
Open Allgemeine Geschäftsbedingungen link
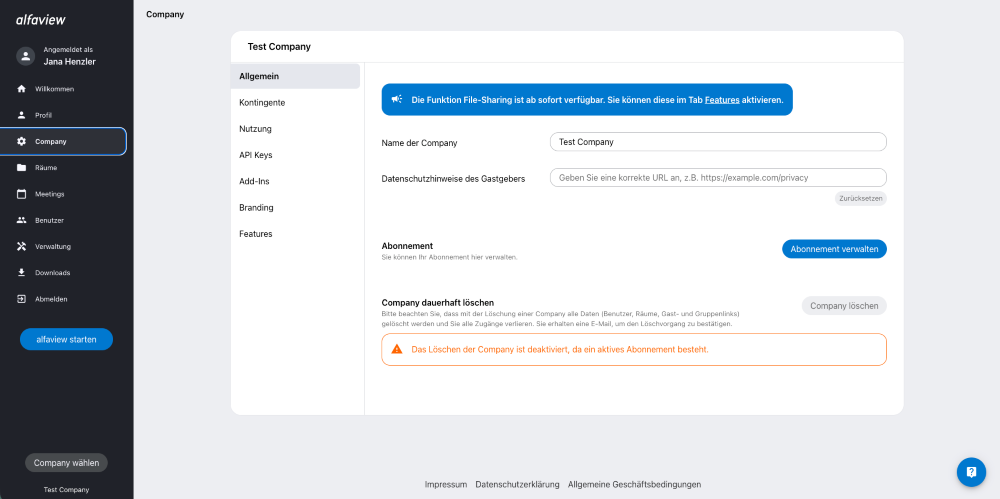[x=635, y=484]
